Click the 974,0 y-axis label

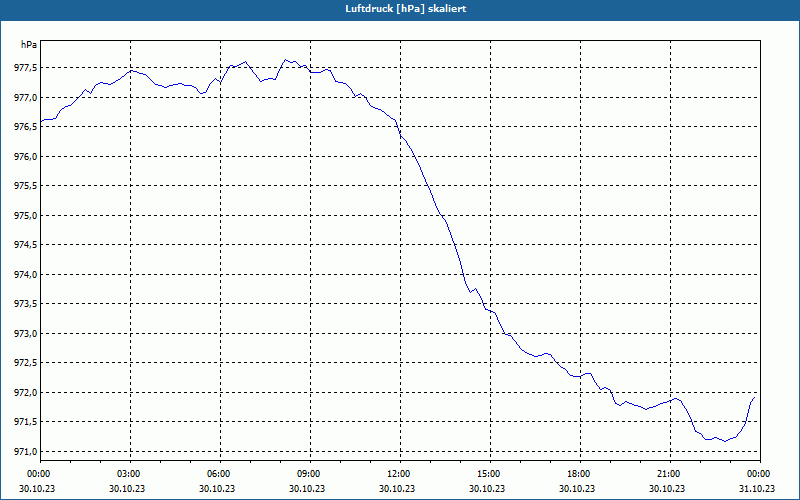coord(26,274)
